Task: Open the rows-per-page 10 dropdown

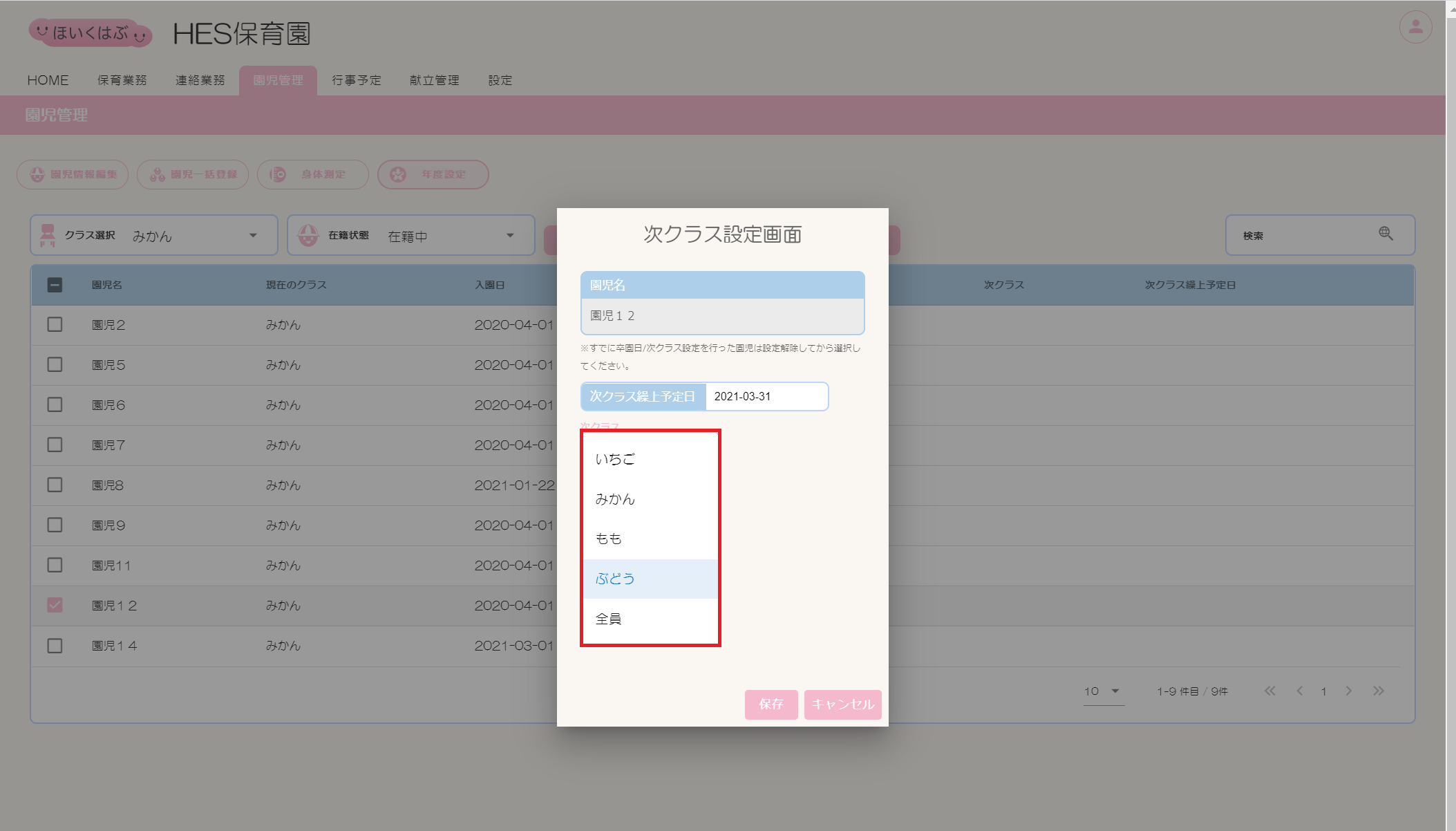Action: click(x=1103, y=691)
